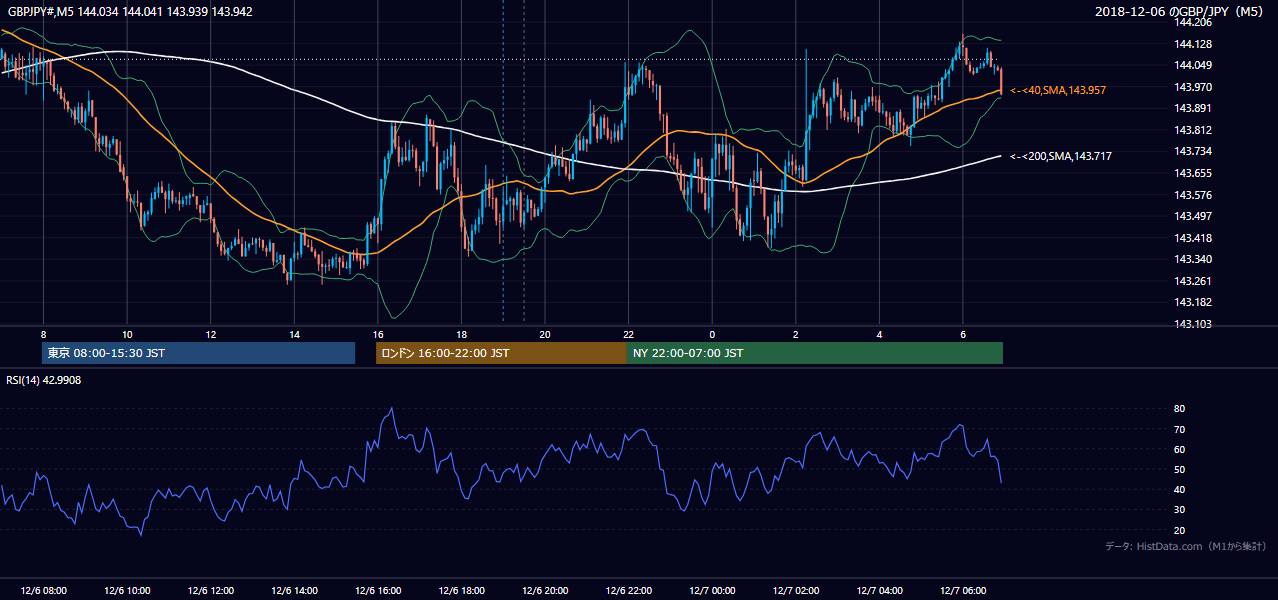Screen dimensions: 1278x600
Task: Click the RSI(14) 42.9908 indicator label
Action: click(44, 380)
